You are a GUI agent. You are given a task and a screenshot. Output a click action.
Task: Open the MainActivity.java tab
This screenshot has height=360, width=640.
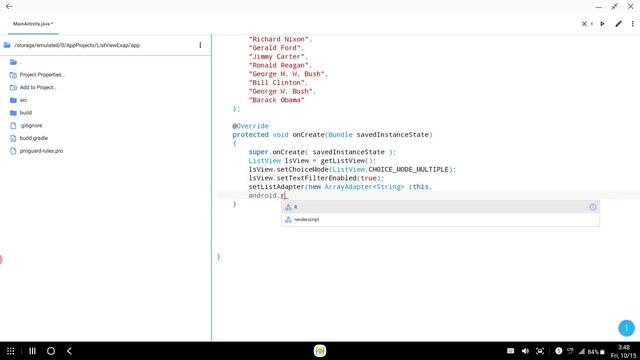33,24
